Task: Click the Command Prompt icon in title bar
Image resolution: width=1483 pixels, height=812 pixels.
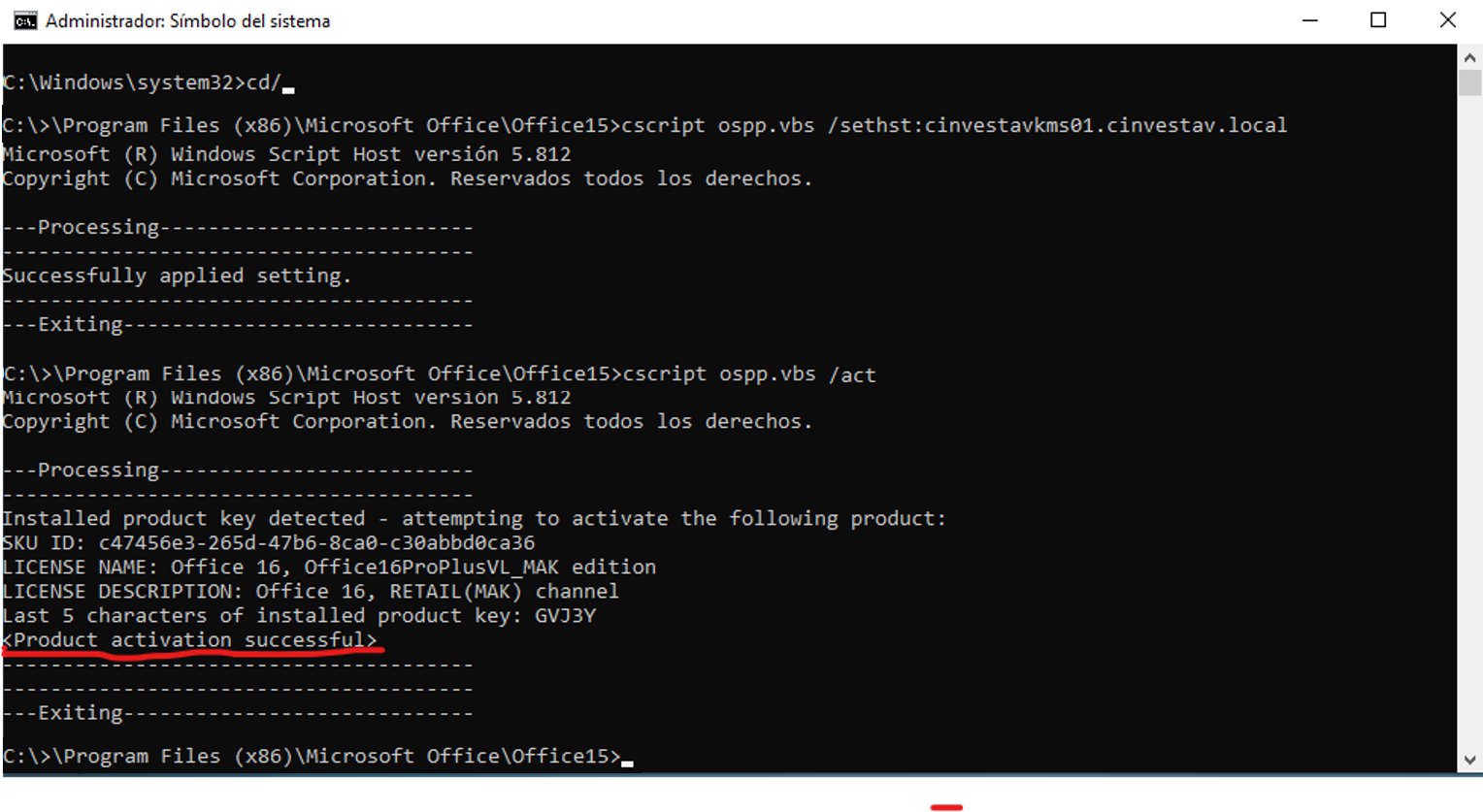Action: pyautogui.click(x=25, y=20)
